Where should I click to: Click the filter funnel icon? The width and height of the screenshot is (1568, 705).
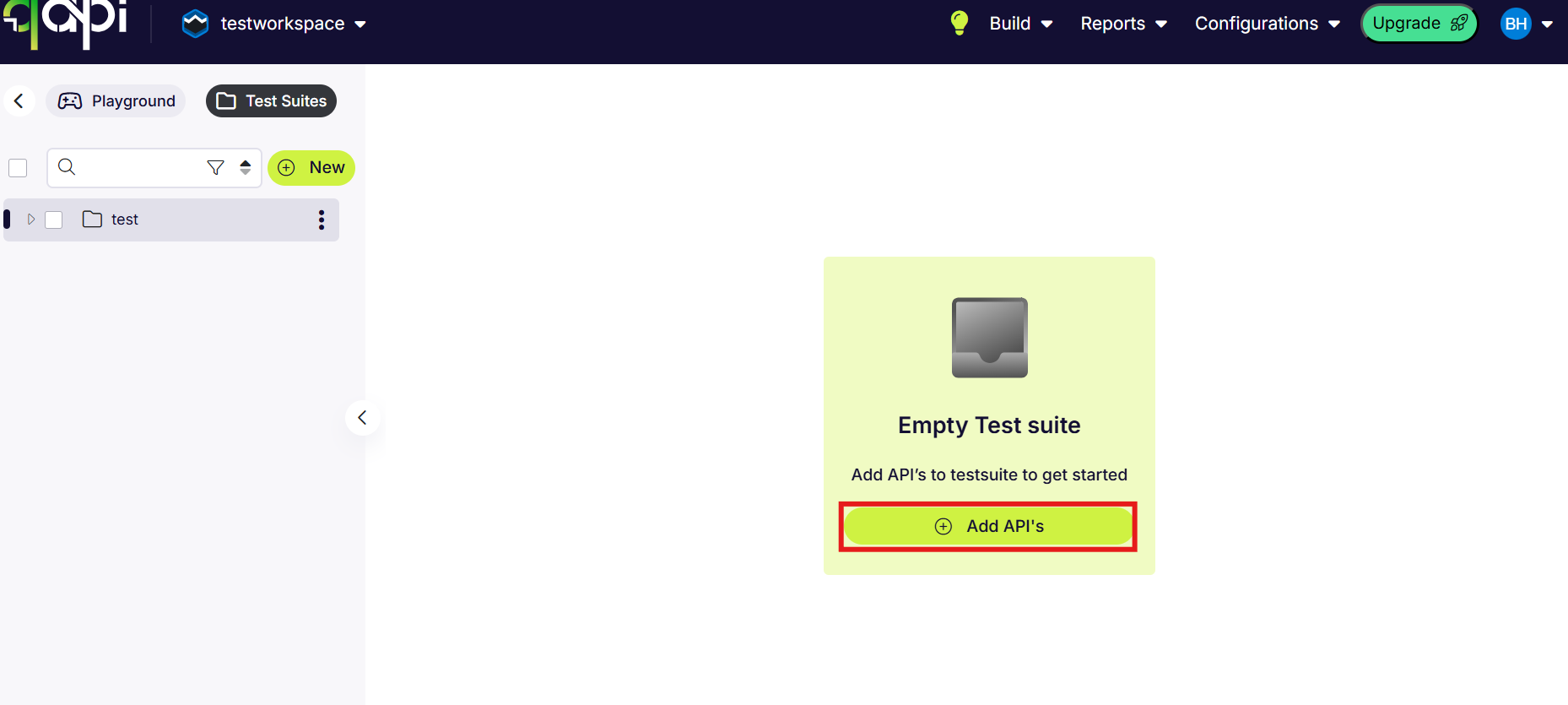tap(215, 167)
